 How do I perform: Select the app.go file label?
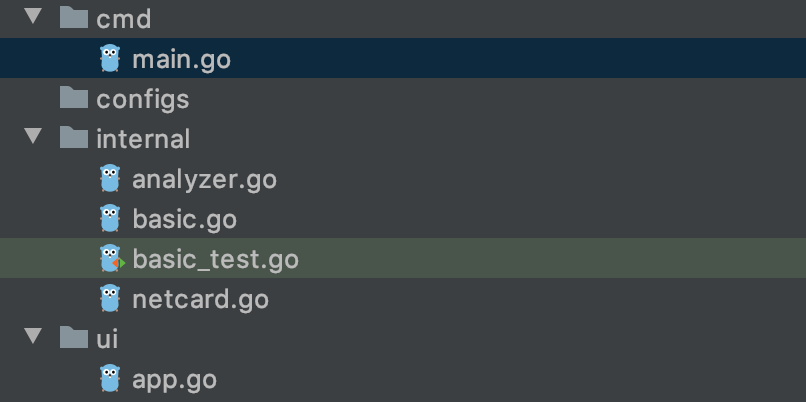point(174,380)
